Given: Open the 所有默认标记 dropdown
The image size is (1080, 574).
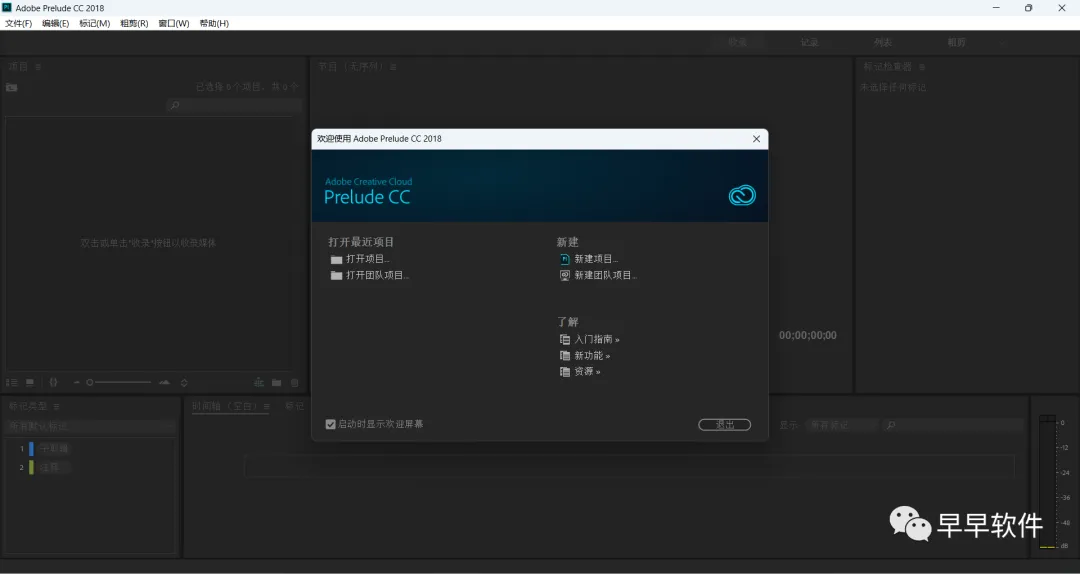Looking at the screenshot, I should (x=90, y=427).
